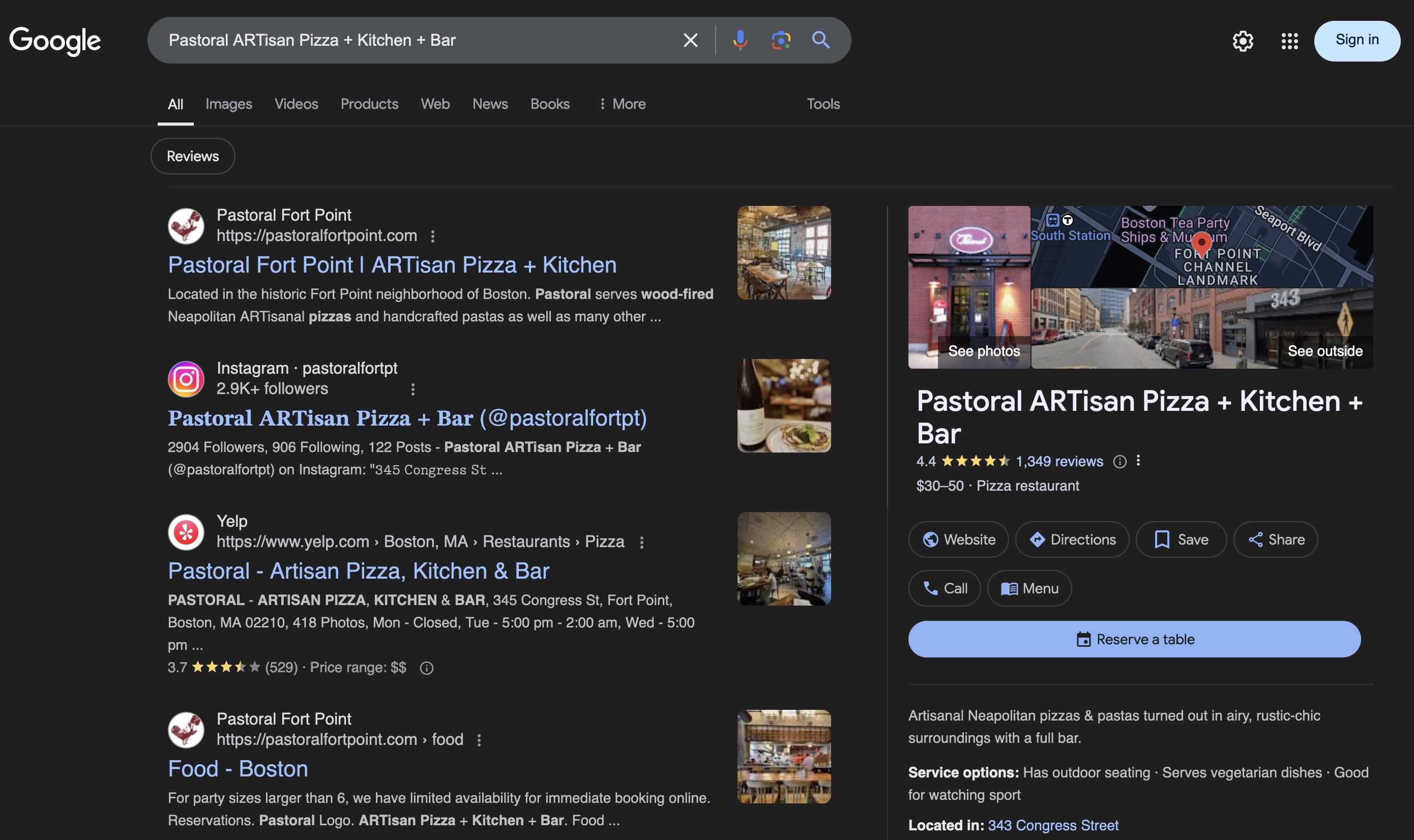Open Google Lens image search icon

coord(781,40)
